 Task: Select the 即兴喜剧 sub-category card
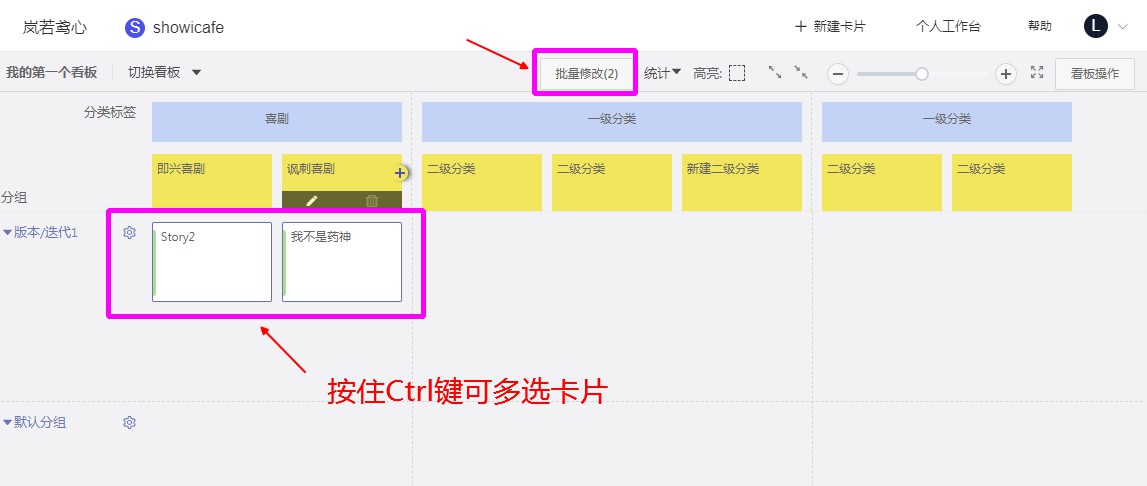[211, 182]
